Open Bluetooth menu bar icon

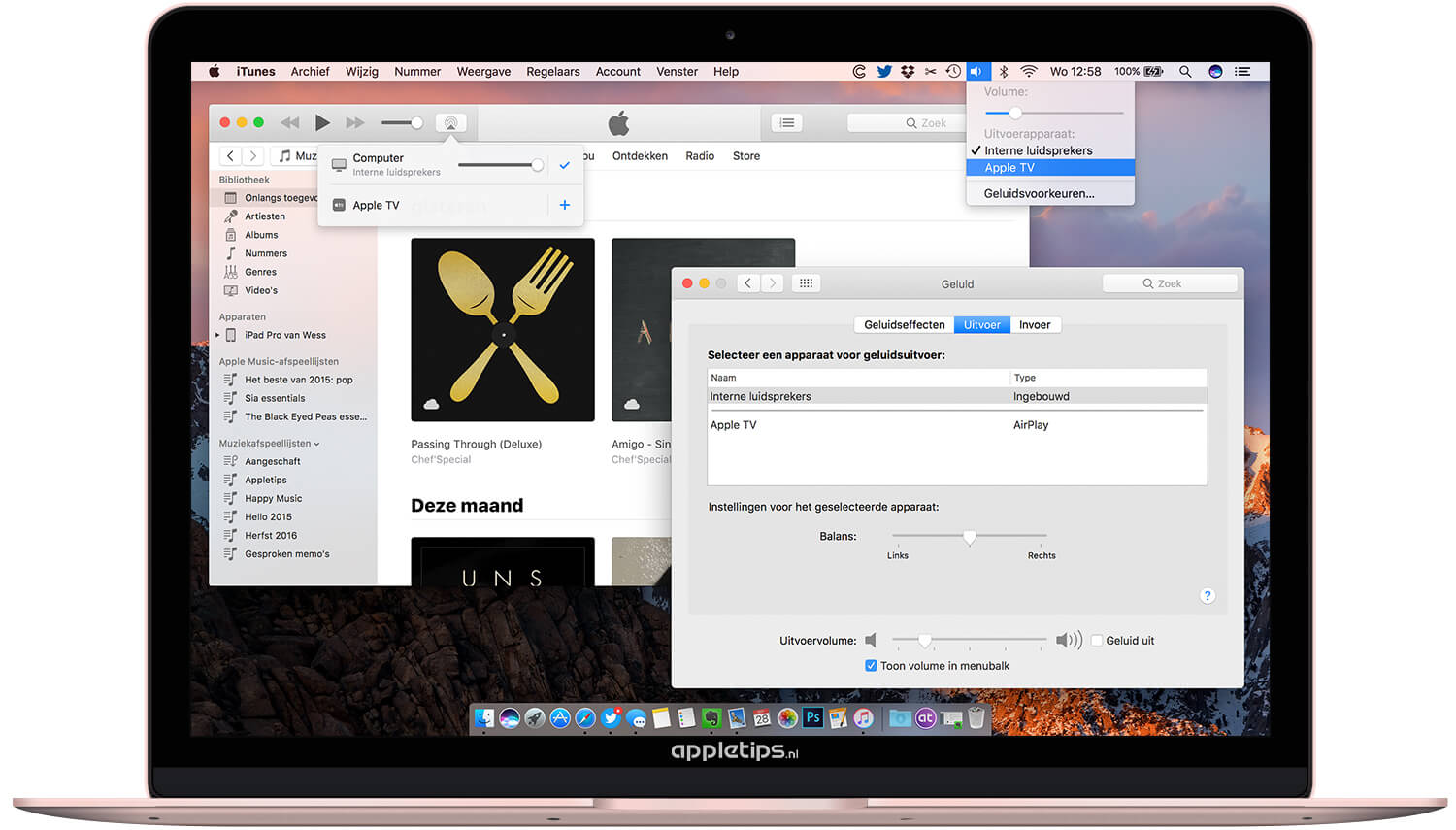click(1004, 71)
